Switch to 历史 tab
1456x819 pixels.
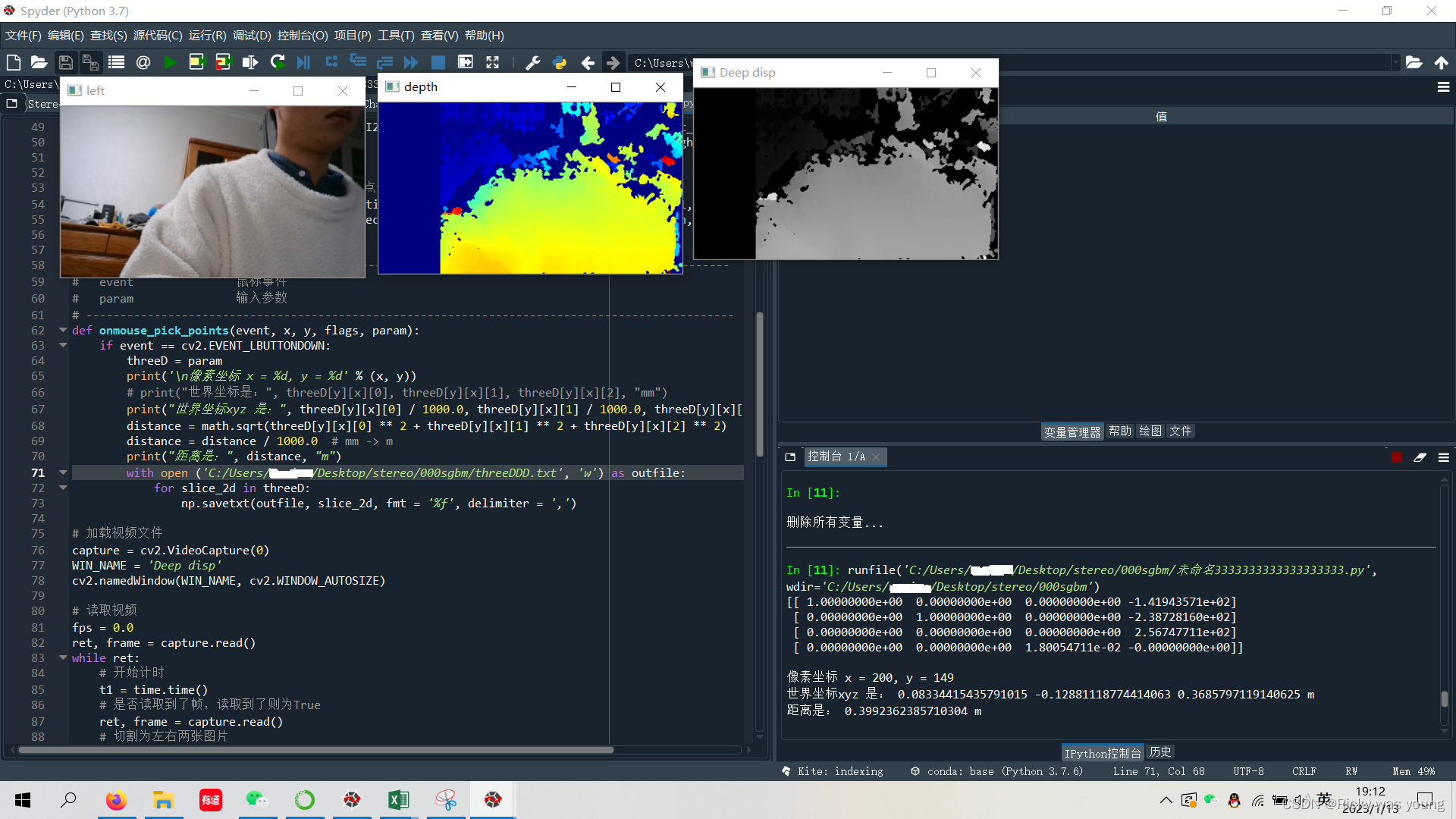[1160, 752]
